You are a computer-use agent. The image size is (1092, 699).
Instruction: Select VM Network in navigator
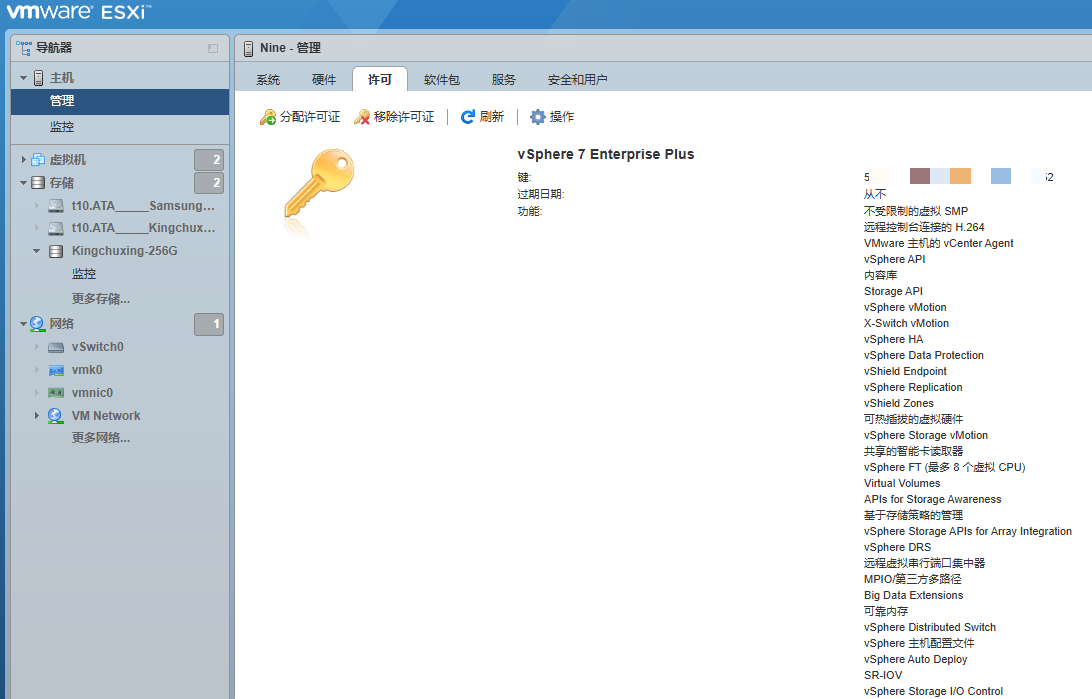pos(106,416)
